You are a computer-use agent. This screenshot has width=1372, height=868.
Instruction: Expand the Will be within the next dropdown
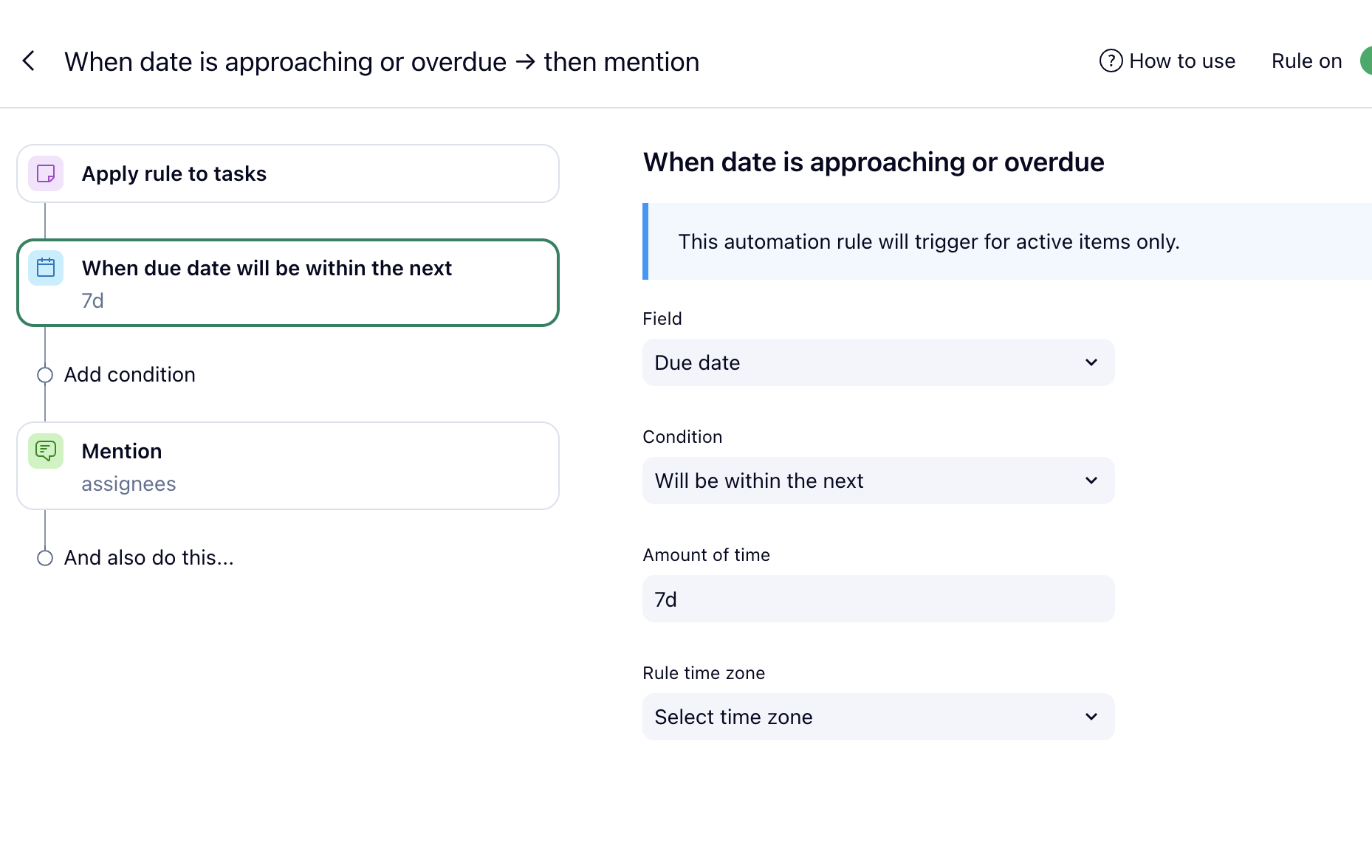[x=877, y=480]
